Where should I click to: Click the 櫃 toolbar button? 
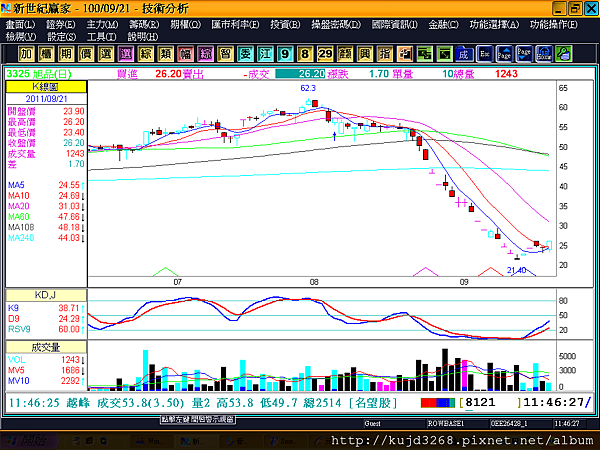pos(46,54)
